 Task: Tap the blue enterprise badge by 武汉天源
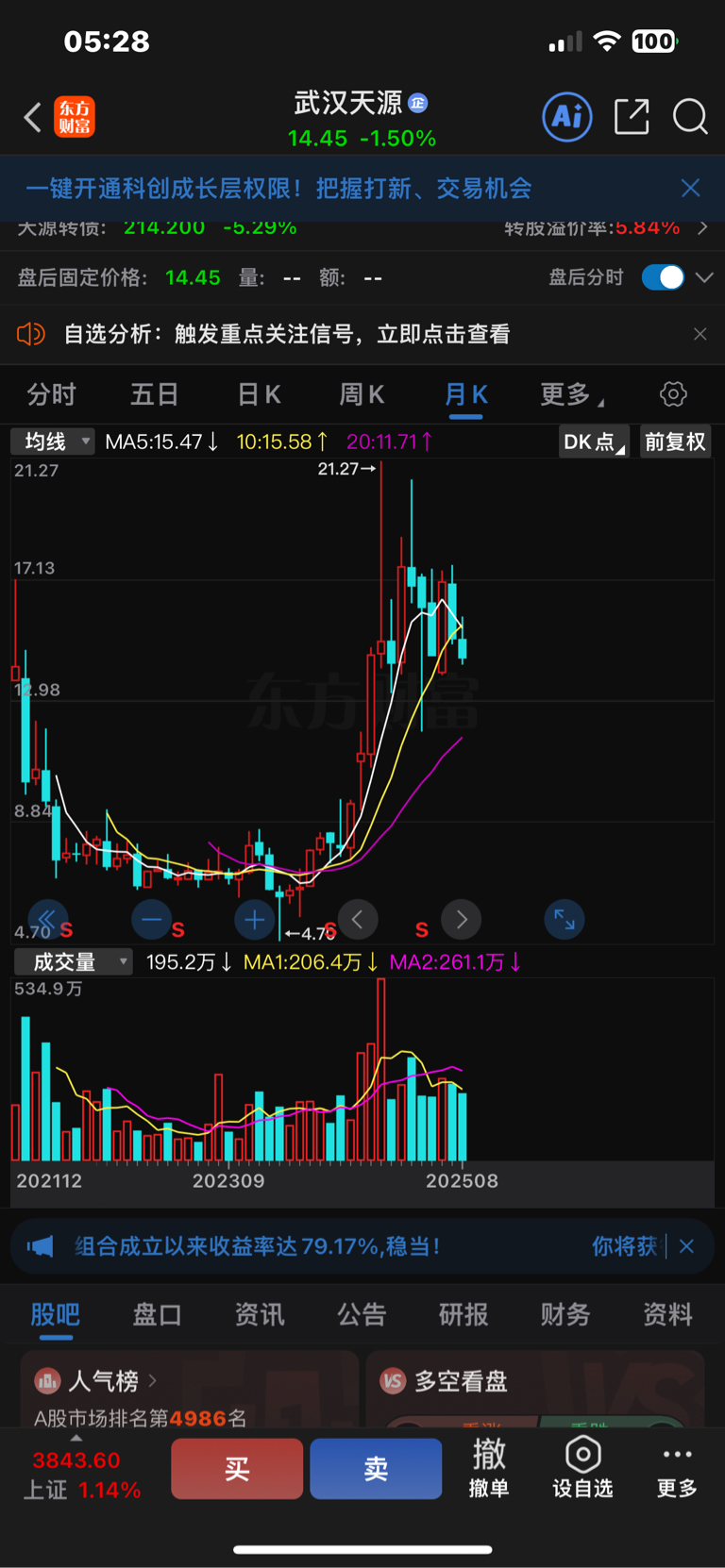pyautogui.click(x=418, y=103)
